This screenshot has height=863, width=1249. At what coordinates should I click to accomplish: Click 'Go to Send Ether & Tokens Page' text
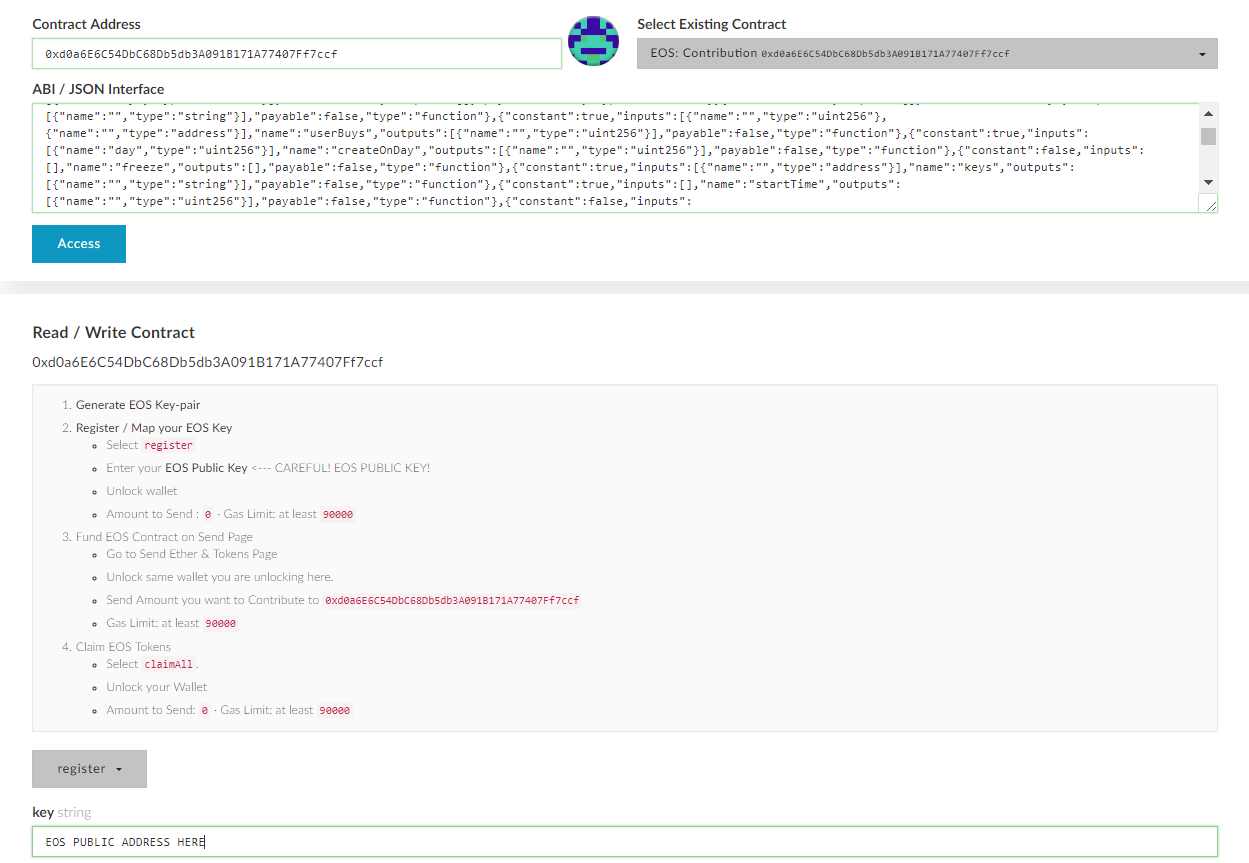point(192,554)
